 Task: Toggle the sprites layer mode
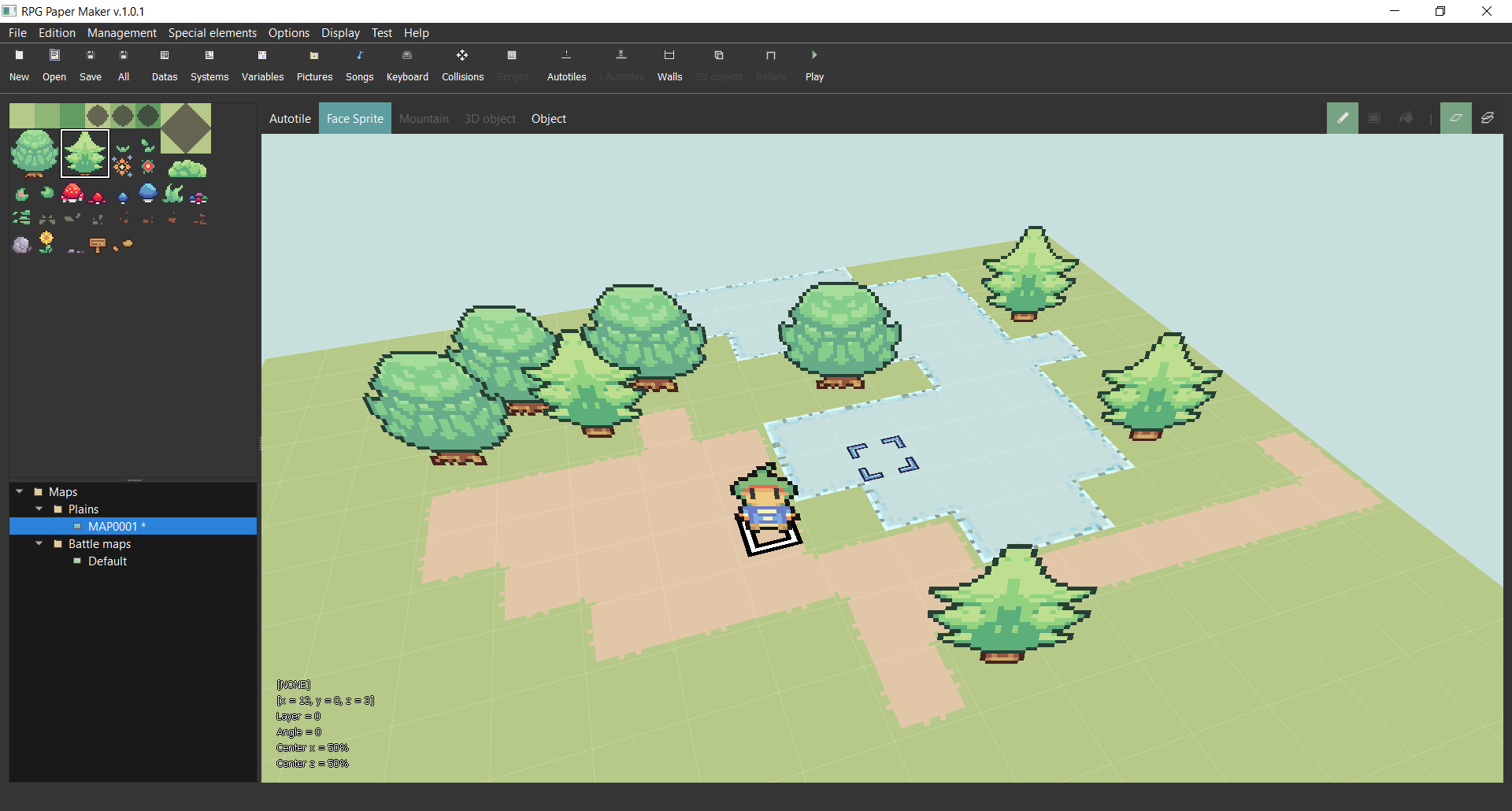(1488, 117)
